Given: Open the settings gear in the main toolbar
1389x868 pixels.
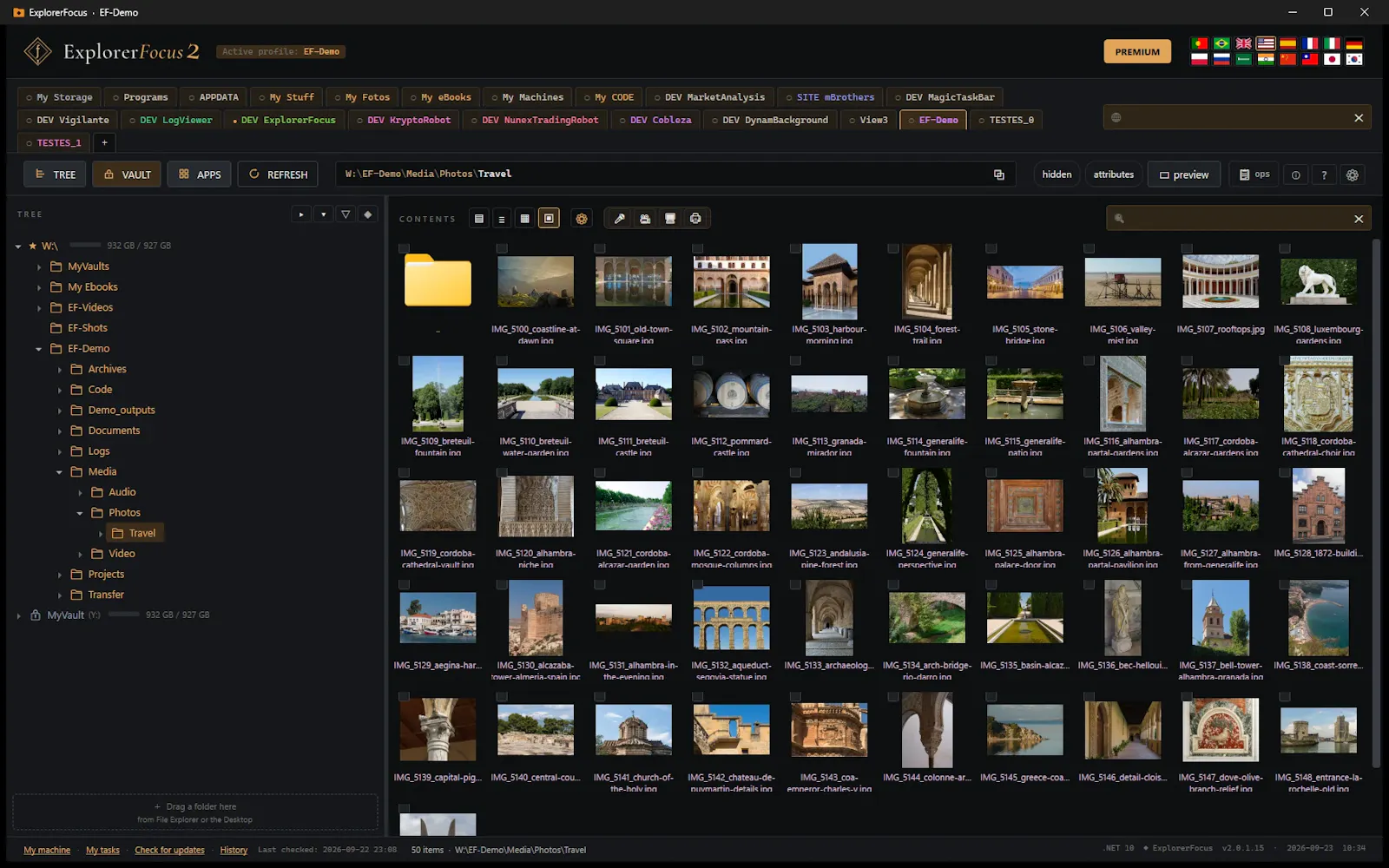Looking at the screenshot, I should pyautogui.click(x=1353, y=175).
